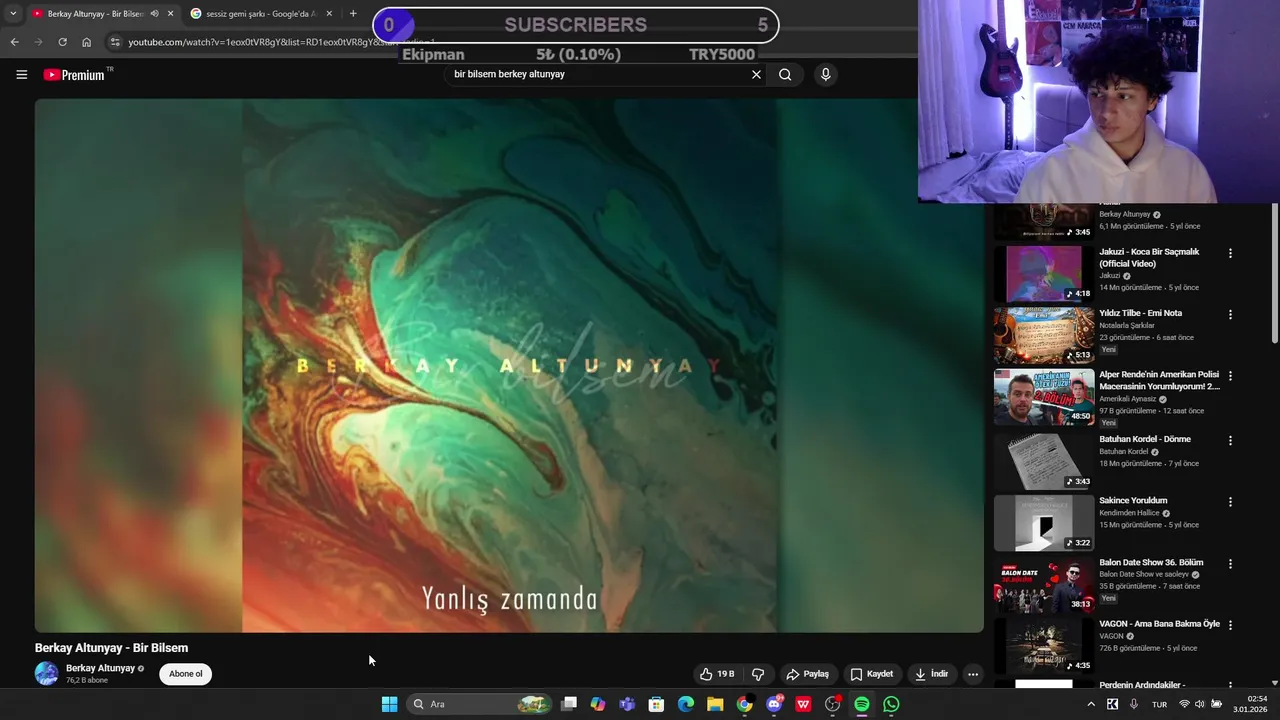Open Microsoft Teams on the taskbar
The width and height of the screenshot is (1280, 720).
coord(627,704)
